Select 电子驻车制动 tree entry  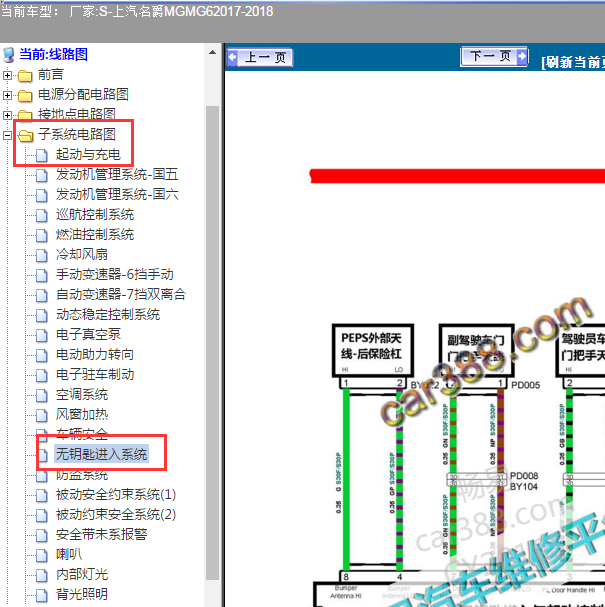pyautogui.click(x=95, y=374)
